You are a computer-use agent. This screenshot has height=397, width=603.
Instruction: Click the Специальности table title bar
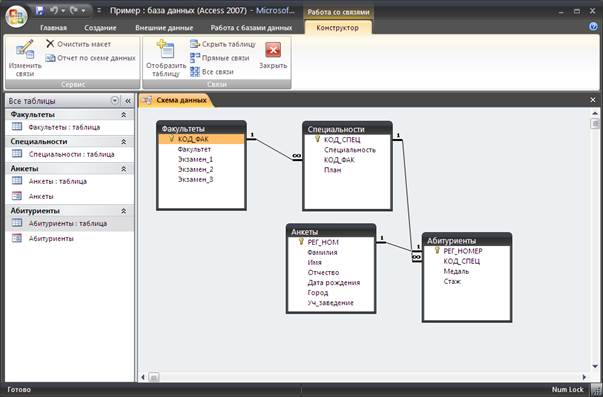[x=347, y=129]
